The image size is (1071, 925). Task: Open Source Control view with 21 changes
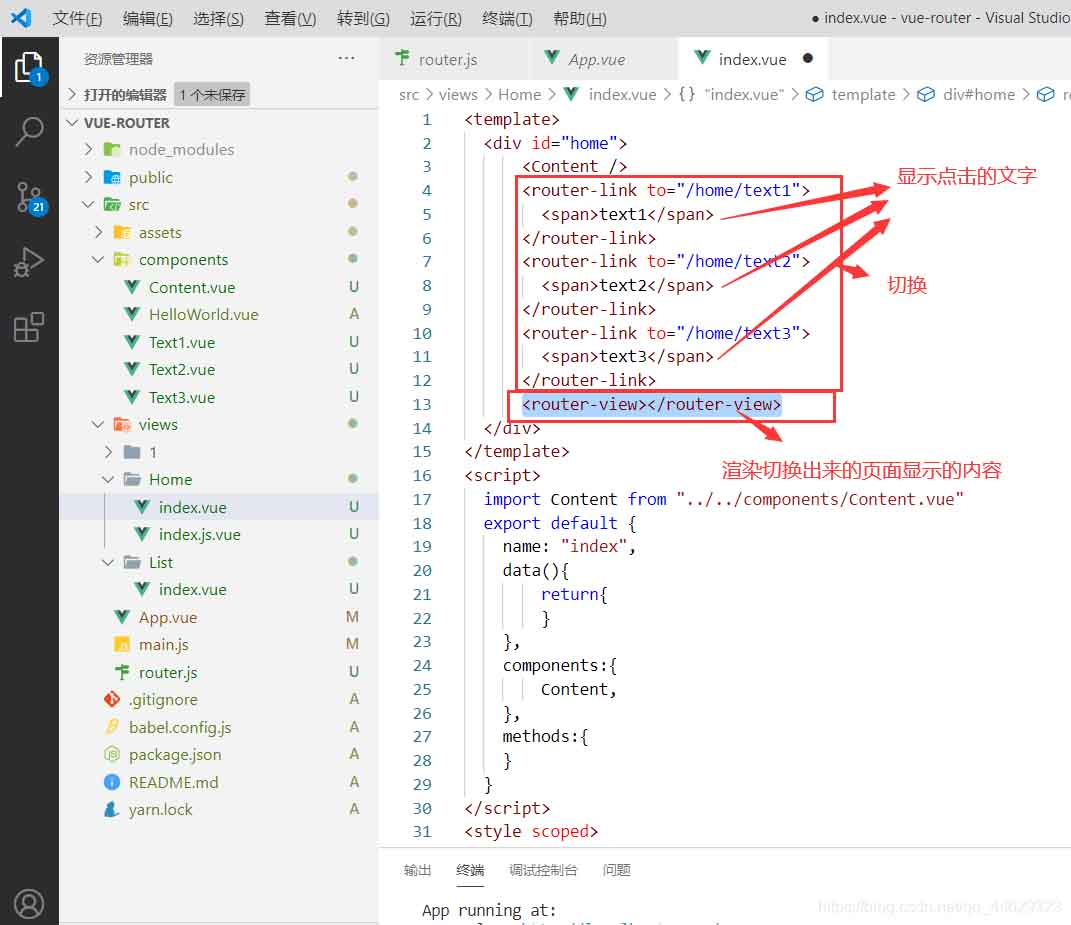coord(31,199)
